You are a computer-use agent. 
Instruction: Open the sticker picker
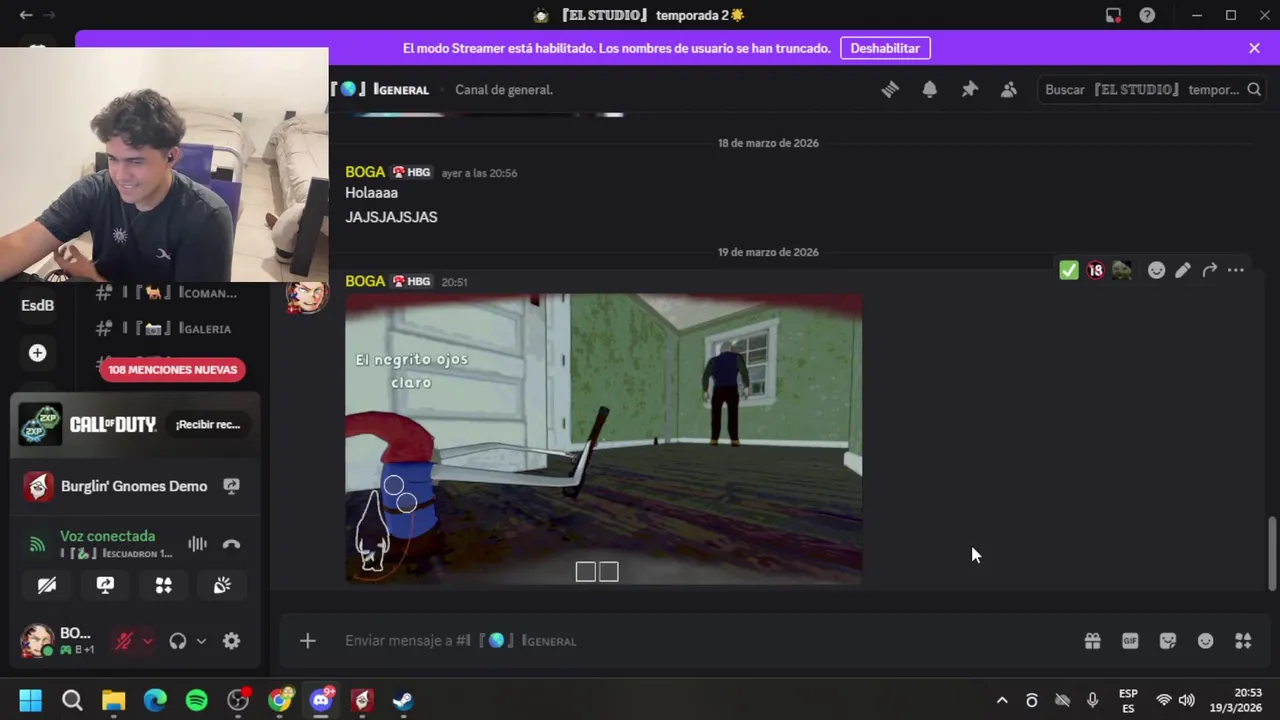(x=1168, y=641)
